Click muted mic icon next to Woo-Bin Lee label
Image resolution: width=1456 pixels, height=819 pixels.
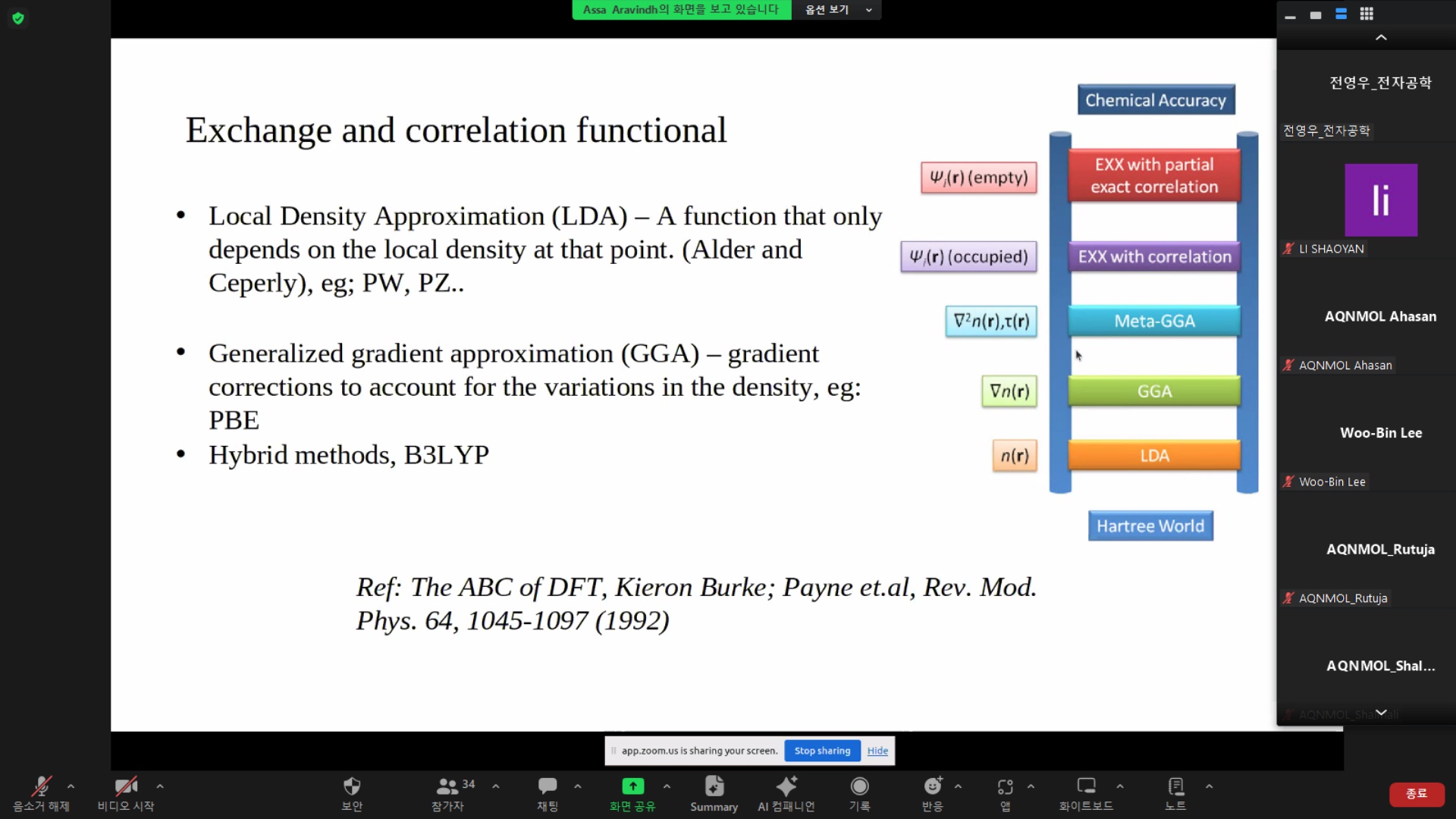1288,482
